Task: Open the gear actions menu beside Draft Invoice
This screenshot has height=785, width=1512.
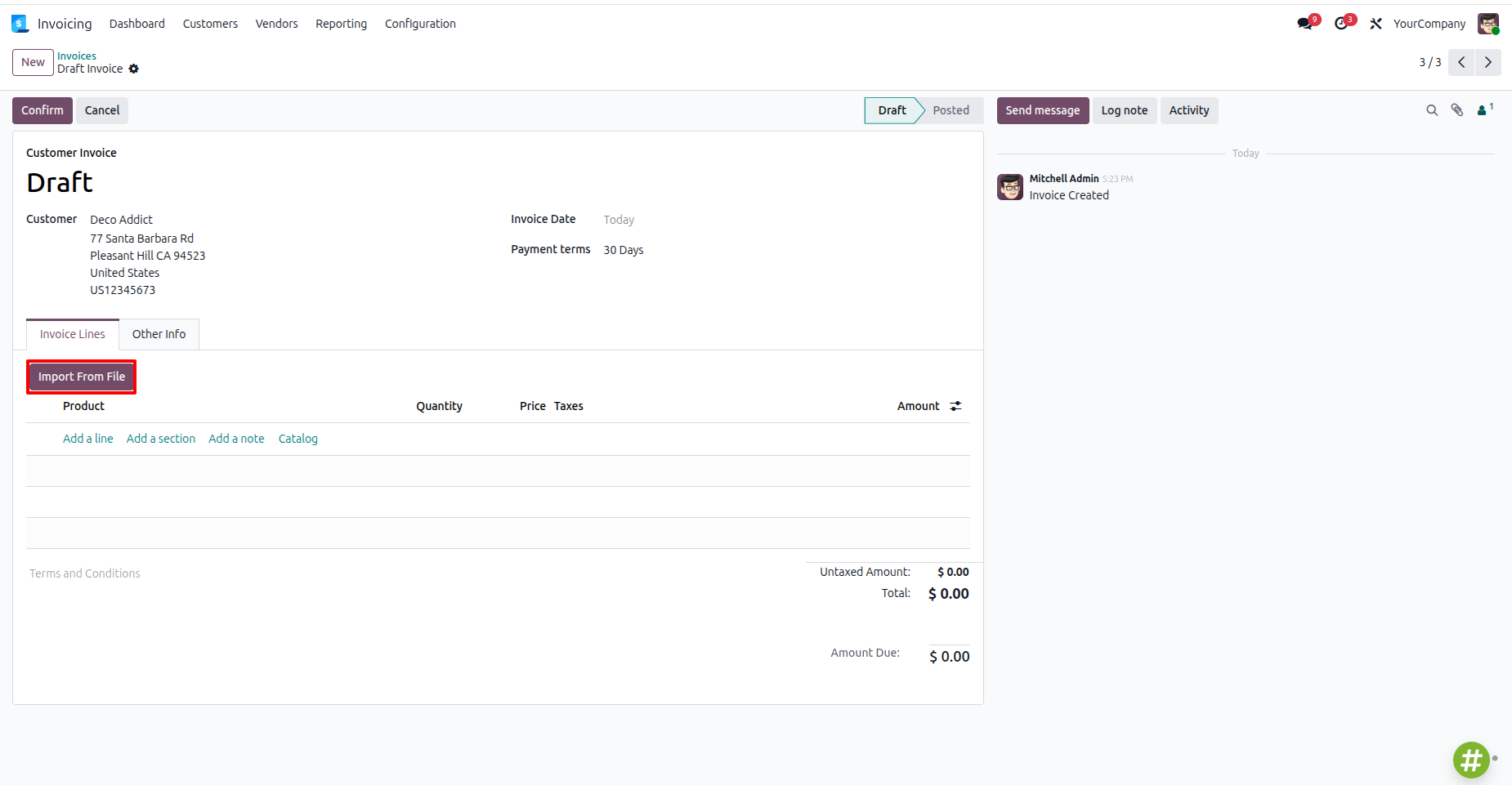Action: [134, 69]
